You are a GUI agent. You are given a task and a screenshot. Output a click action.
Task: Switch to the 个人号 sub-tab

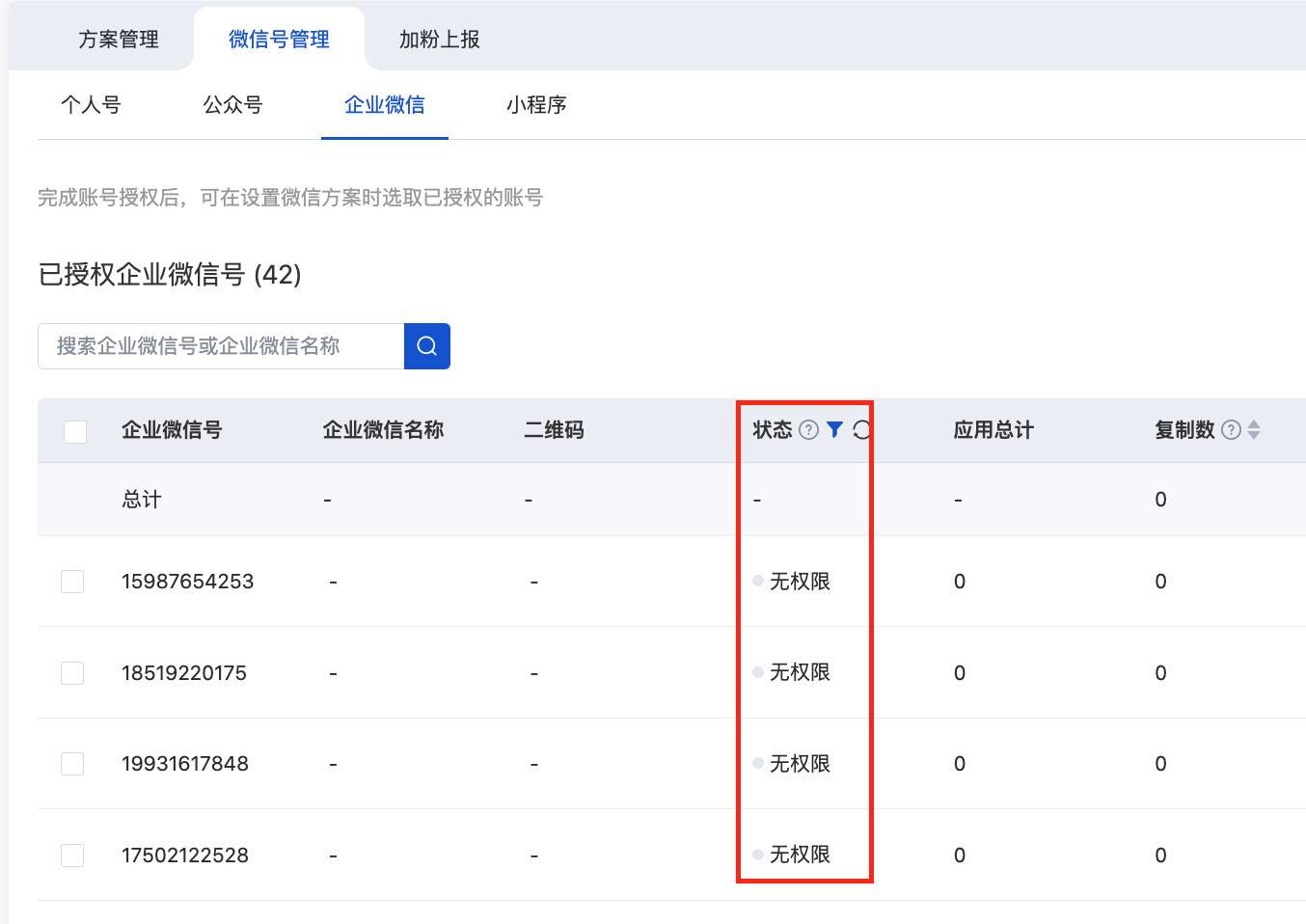coord(91,105)
